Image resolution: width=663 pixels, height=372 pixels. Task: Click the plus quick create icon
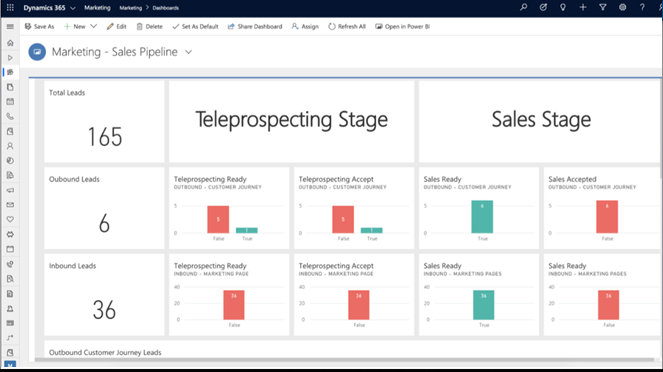[x=583, y=7]
